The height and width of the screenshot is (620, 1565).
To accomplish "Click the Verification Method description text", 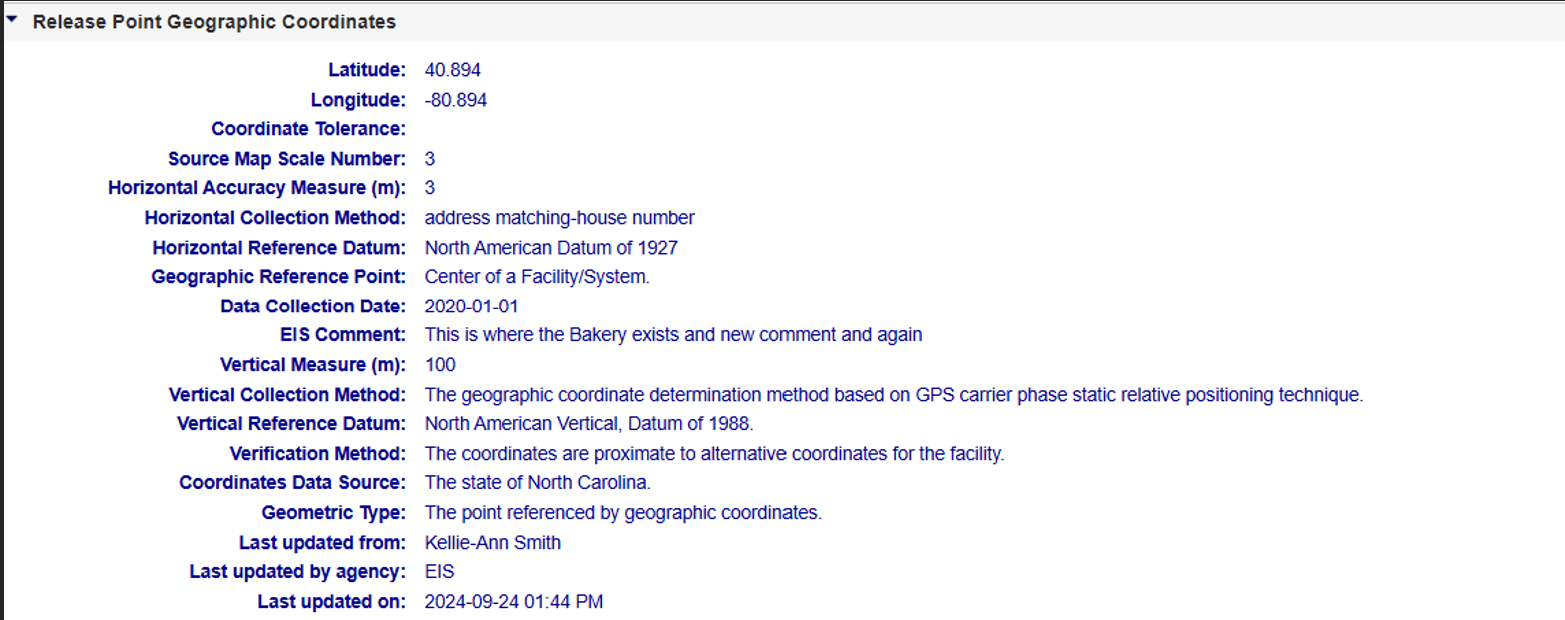I will (x=715, y=453).
